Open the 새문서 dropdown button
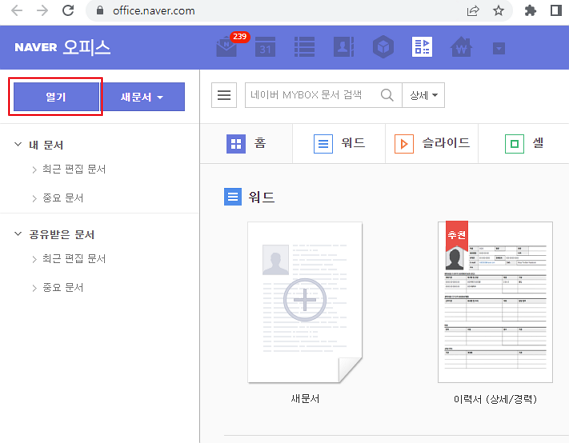The width and height of the screenshot is (569, 443). click(x=142, y=97)
